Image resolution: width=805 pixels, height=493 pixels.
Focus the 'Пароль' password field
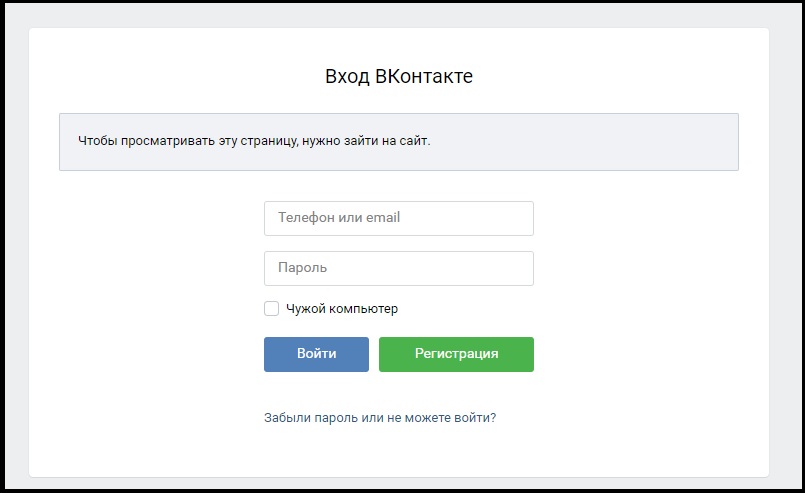[x=399, y=268]
